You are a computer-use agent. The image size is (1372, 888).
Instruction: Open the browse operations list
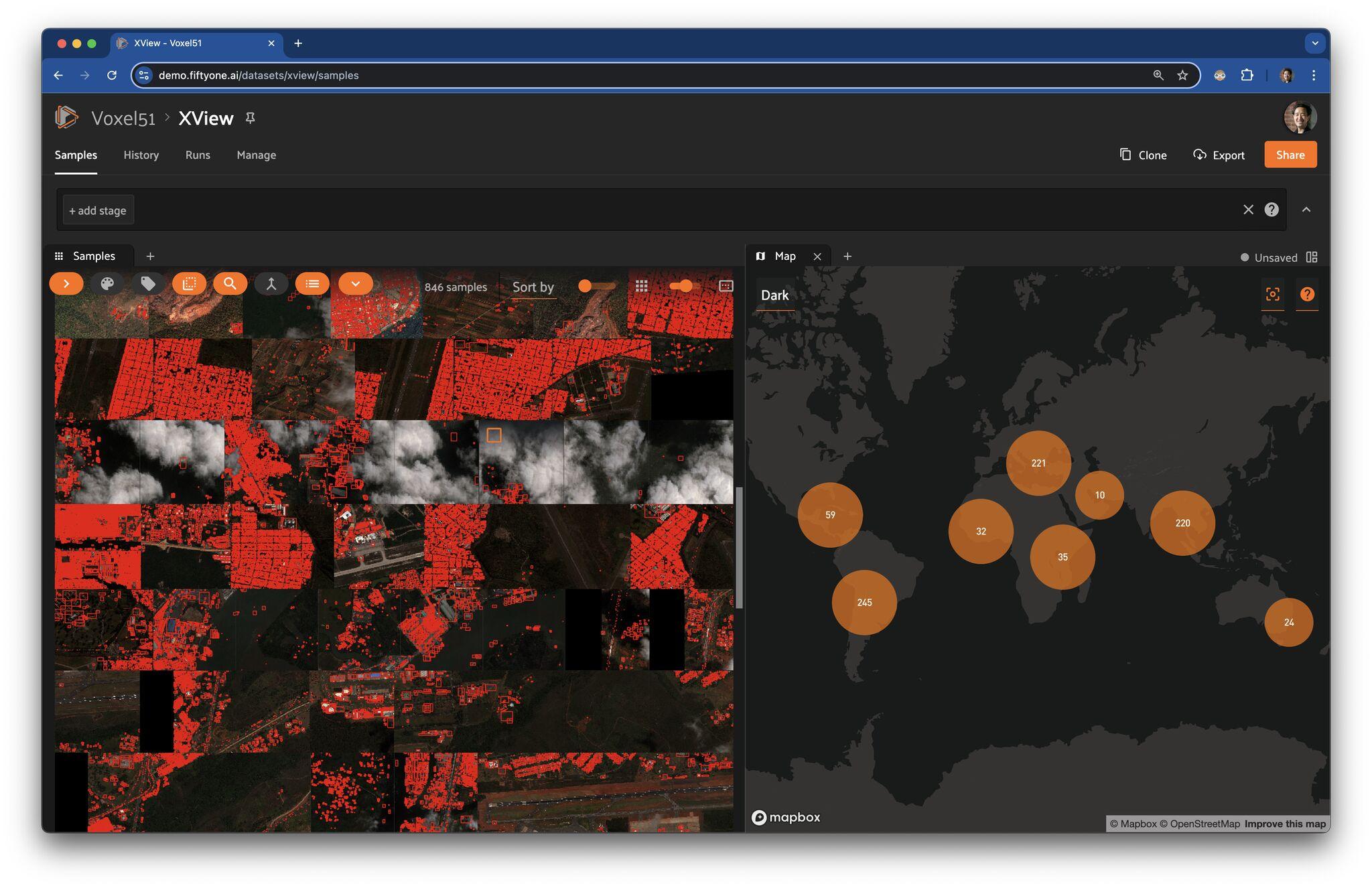(x=312, y=284)
